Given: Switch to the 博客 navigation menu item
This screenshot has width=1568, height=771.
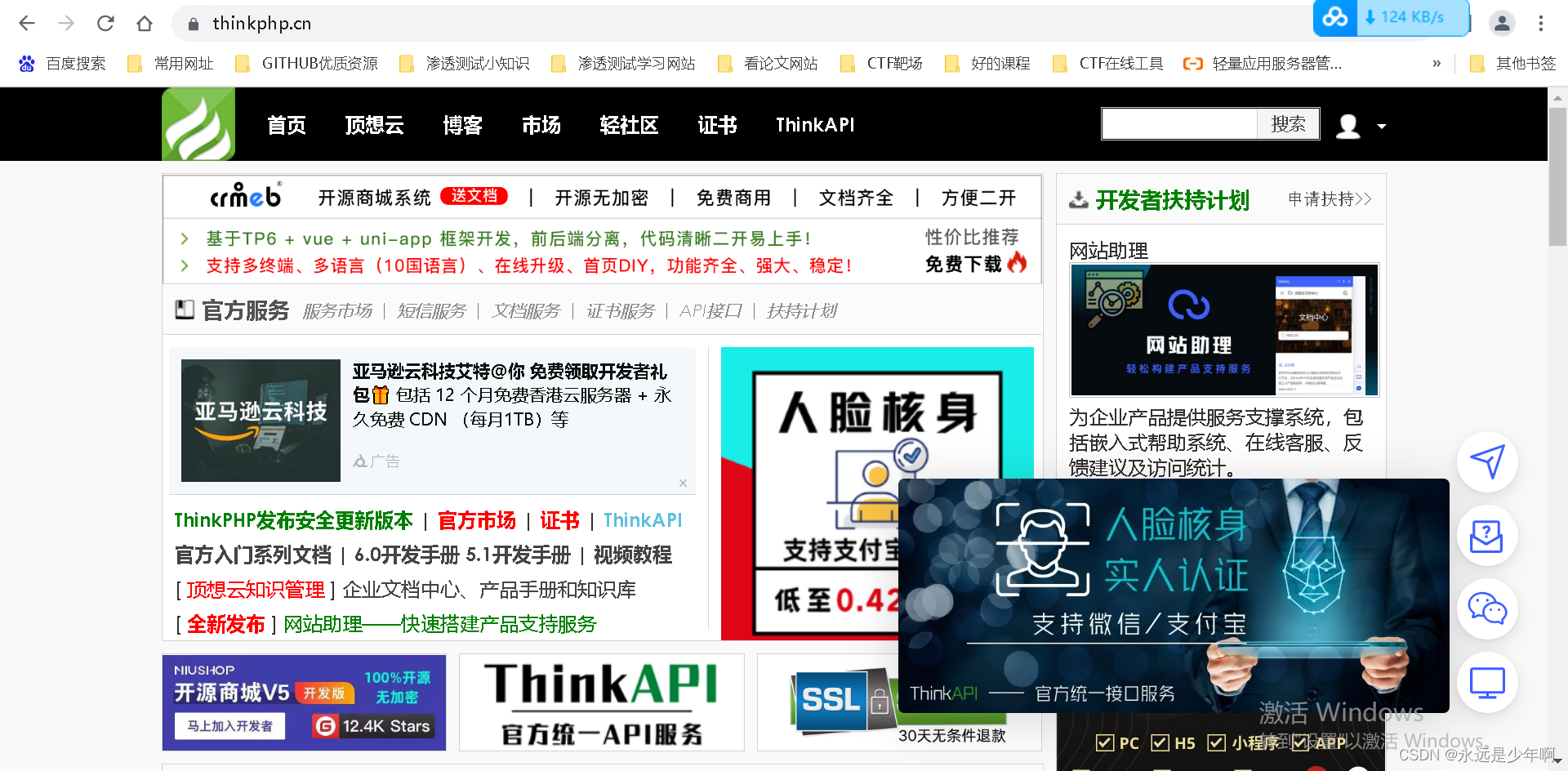Looking at the screenshot, I should coord(461,125).
